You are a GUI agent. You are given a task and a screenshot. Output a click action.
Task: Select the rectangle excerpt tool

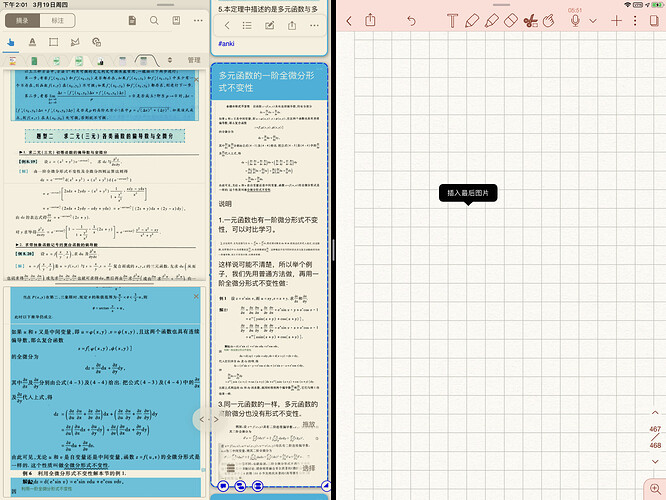[x=54, y=42]
